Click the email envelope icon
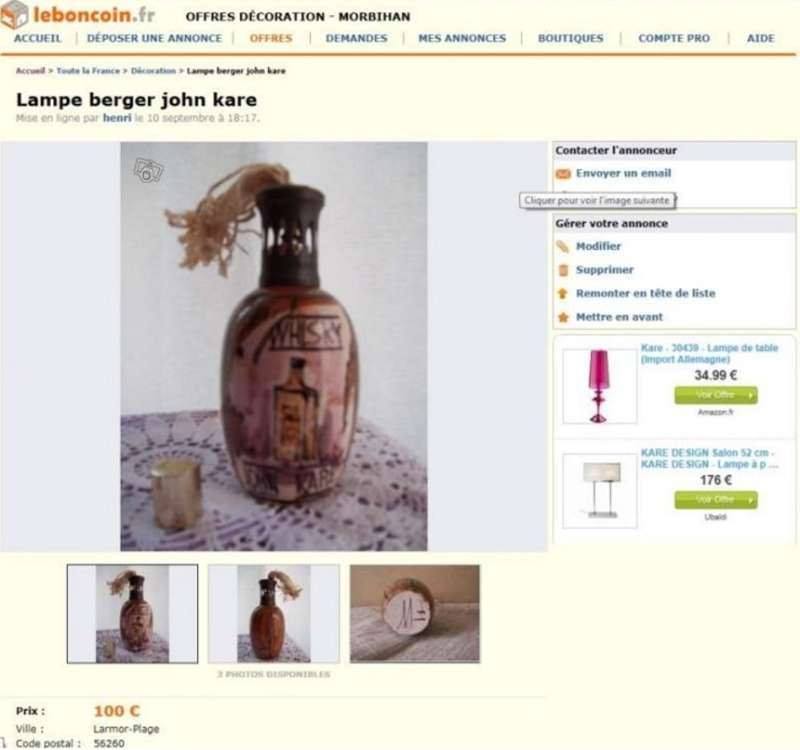The image size is (800, 750). pyautogui.click(x=563, y=174)
